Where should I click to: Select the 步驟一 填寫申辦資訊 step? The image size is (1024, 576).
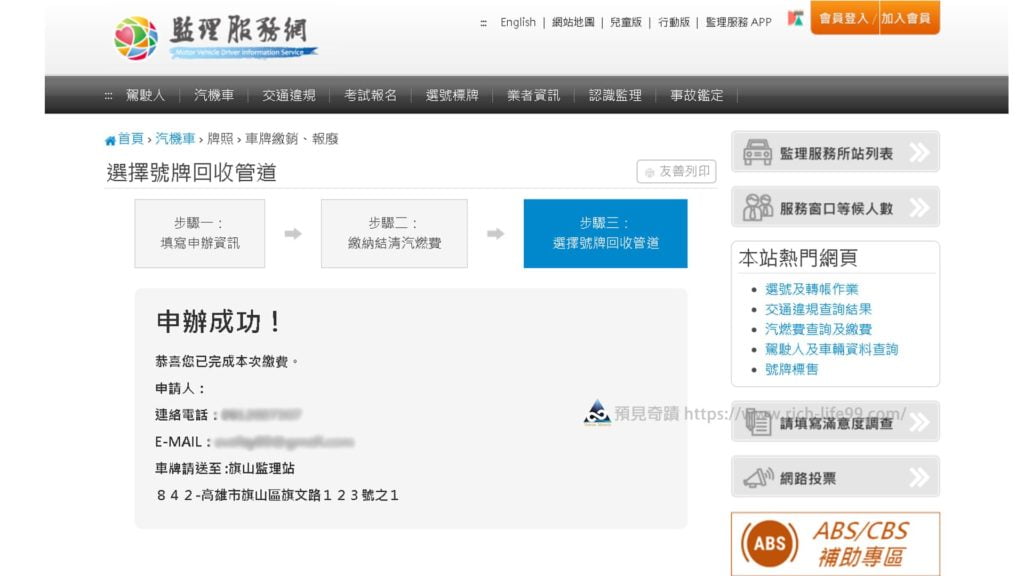200,233
